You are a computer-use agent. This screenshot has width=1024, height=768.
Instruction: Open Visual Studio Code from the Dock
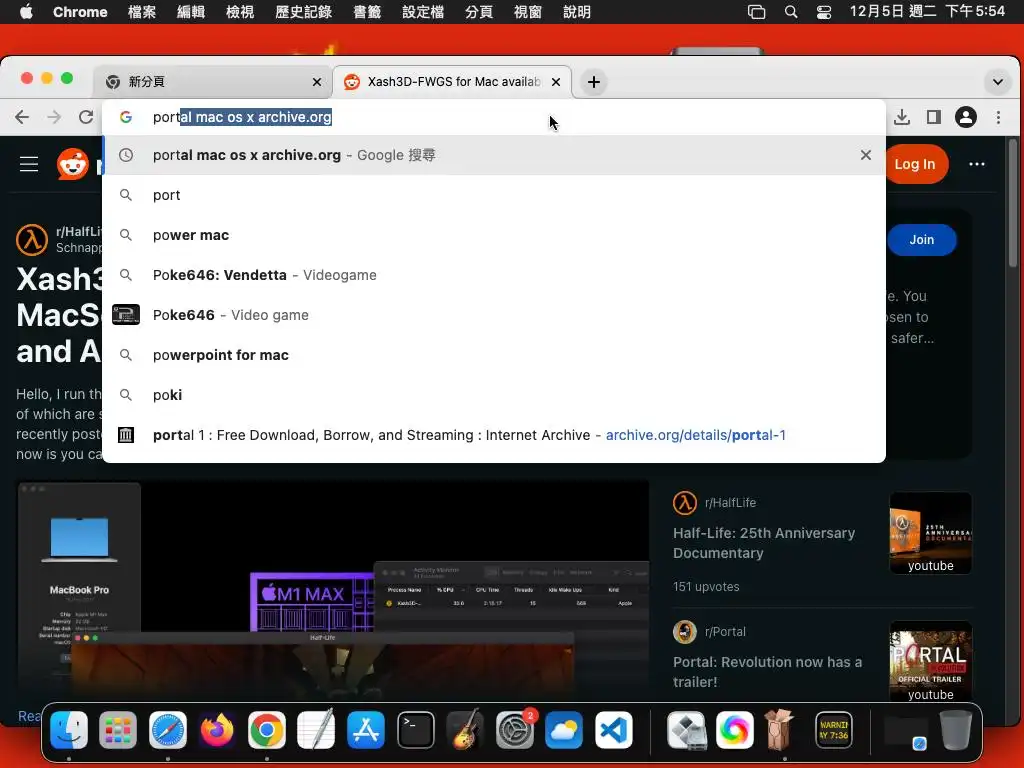click(613, 730)
